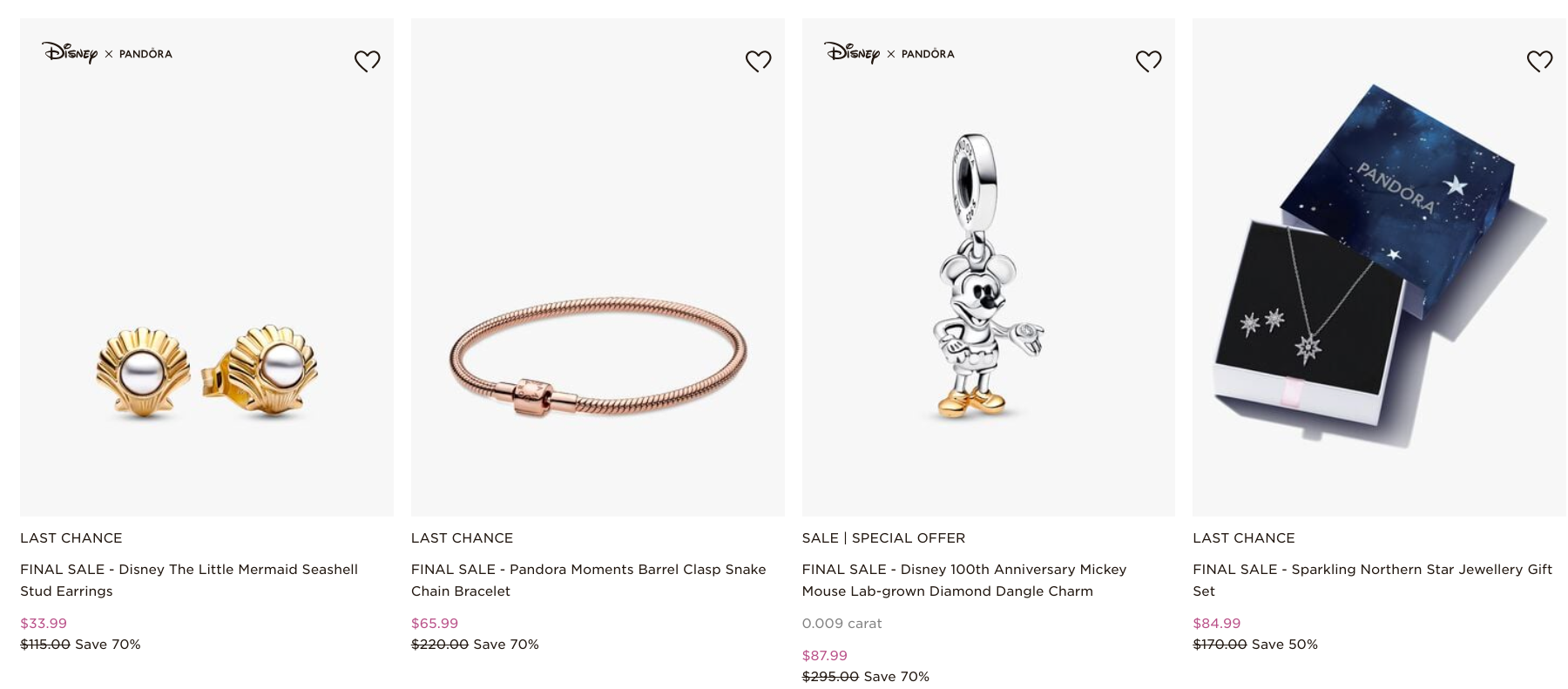The width and height of the screenshot is (1568, 689).
Task: Open Disney 100th Anniversary Mickey Mouse Charm link
Action: click(x=964, y=580)
